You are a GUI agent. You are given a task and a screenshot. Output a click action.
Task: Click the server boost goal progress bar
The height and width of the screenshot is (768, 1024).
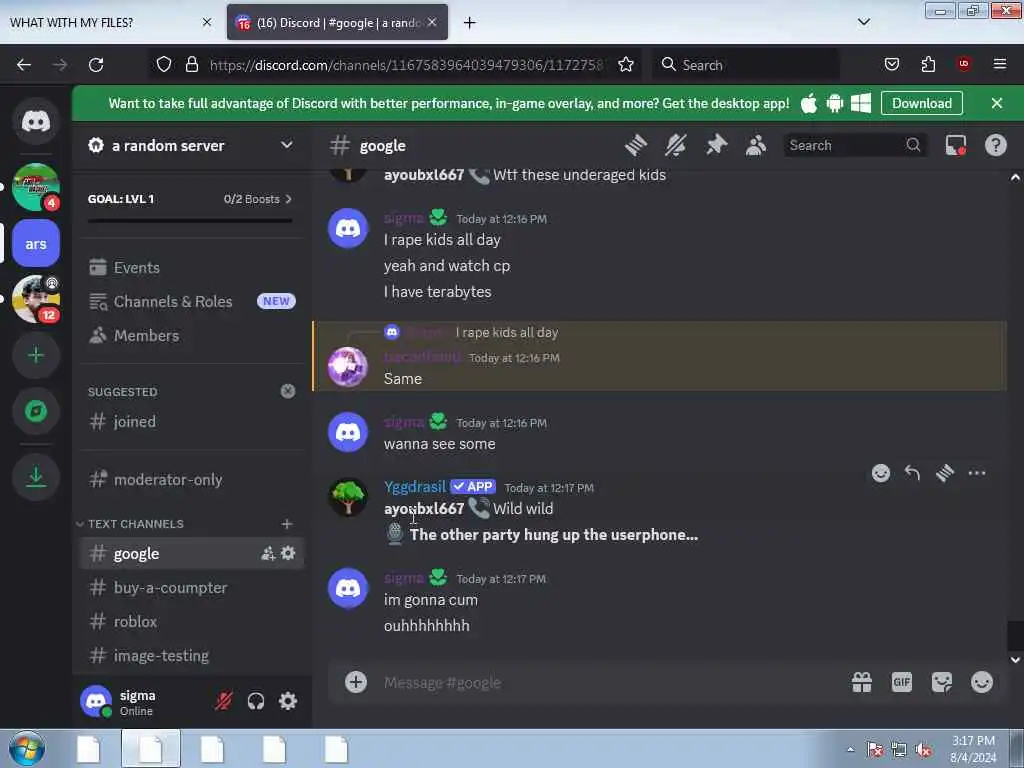click(x=190, y=221)
